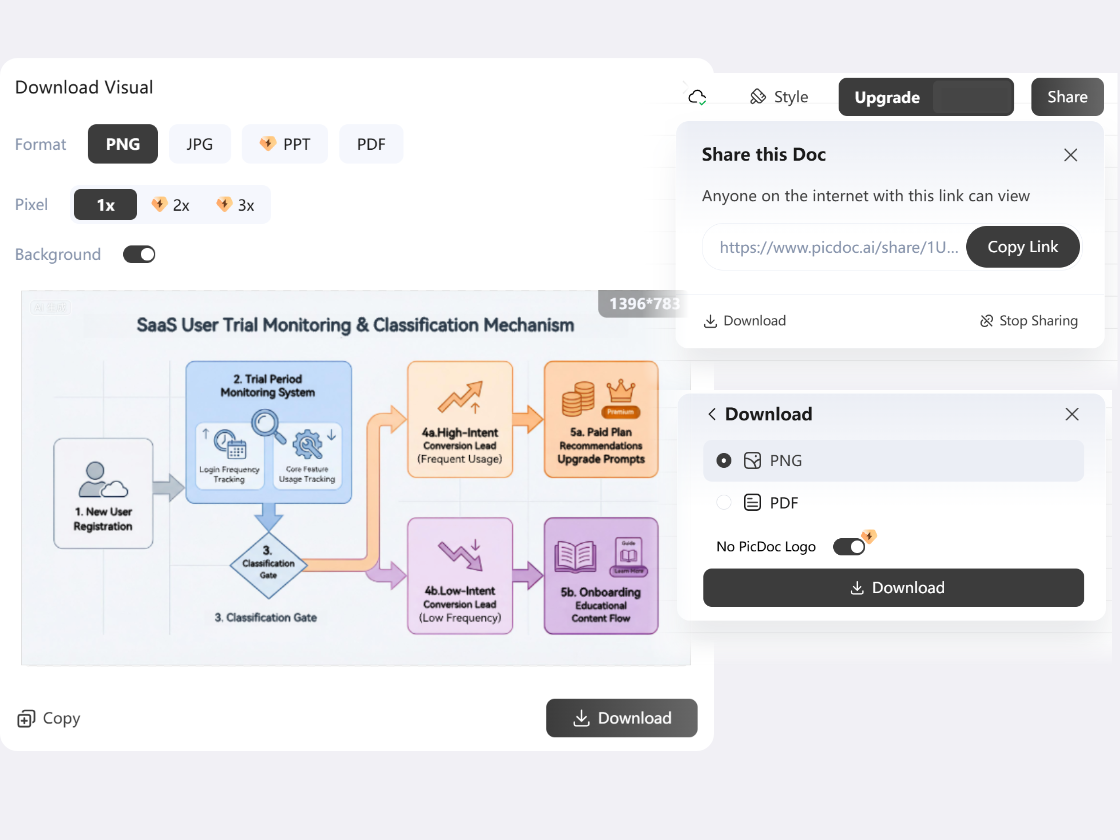Toggle the No PicDoc Logo switch
Image resolution: width=1120 pixels, height=840 pixels.
pos(851,546)
